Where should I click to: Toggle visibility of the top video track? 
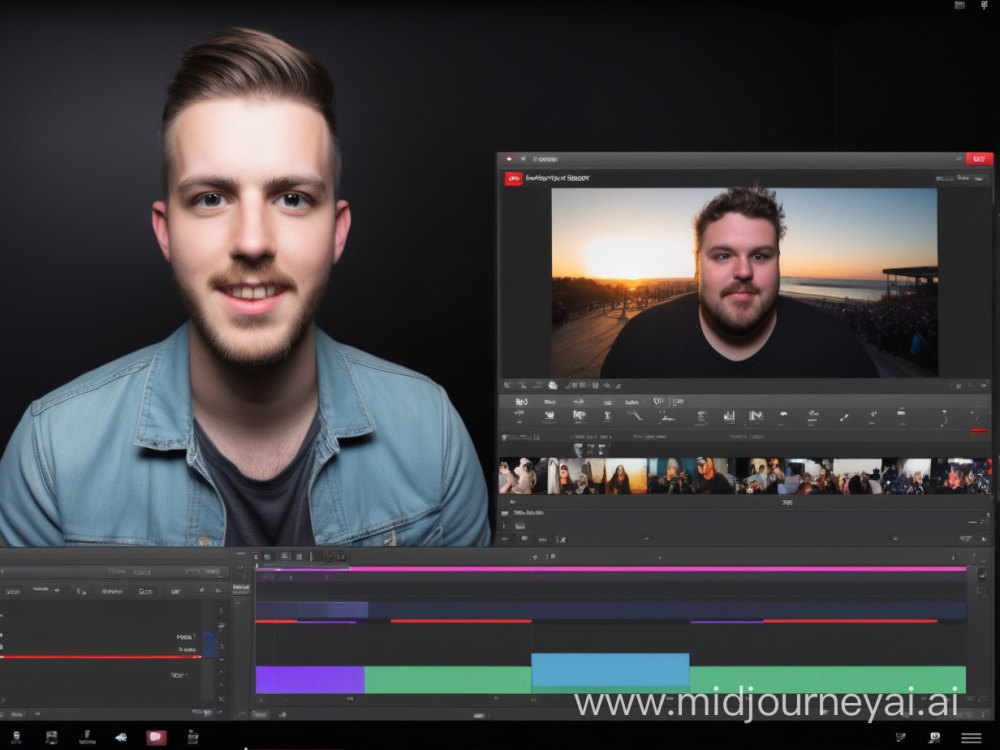pyautogui.click(x=2, y=612)
